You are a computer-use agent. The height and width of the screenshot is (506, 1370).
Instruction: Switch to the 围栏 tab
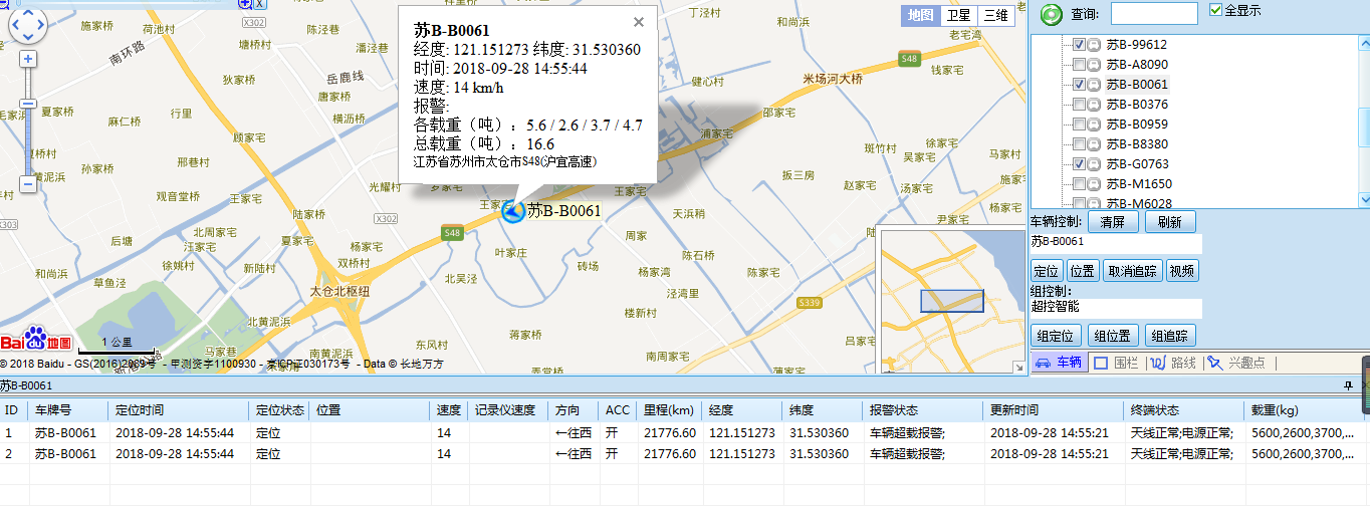pyautogui.click(x=1115, y=363)
